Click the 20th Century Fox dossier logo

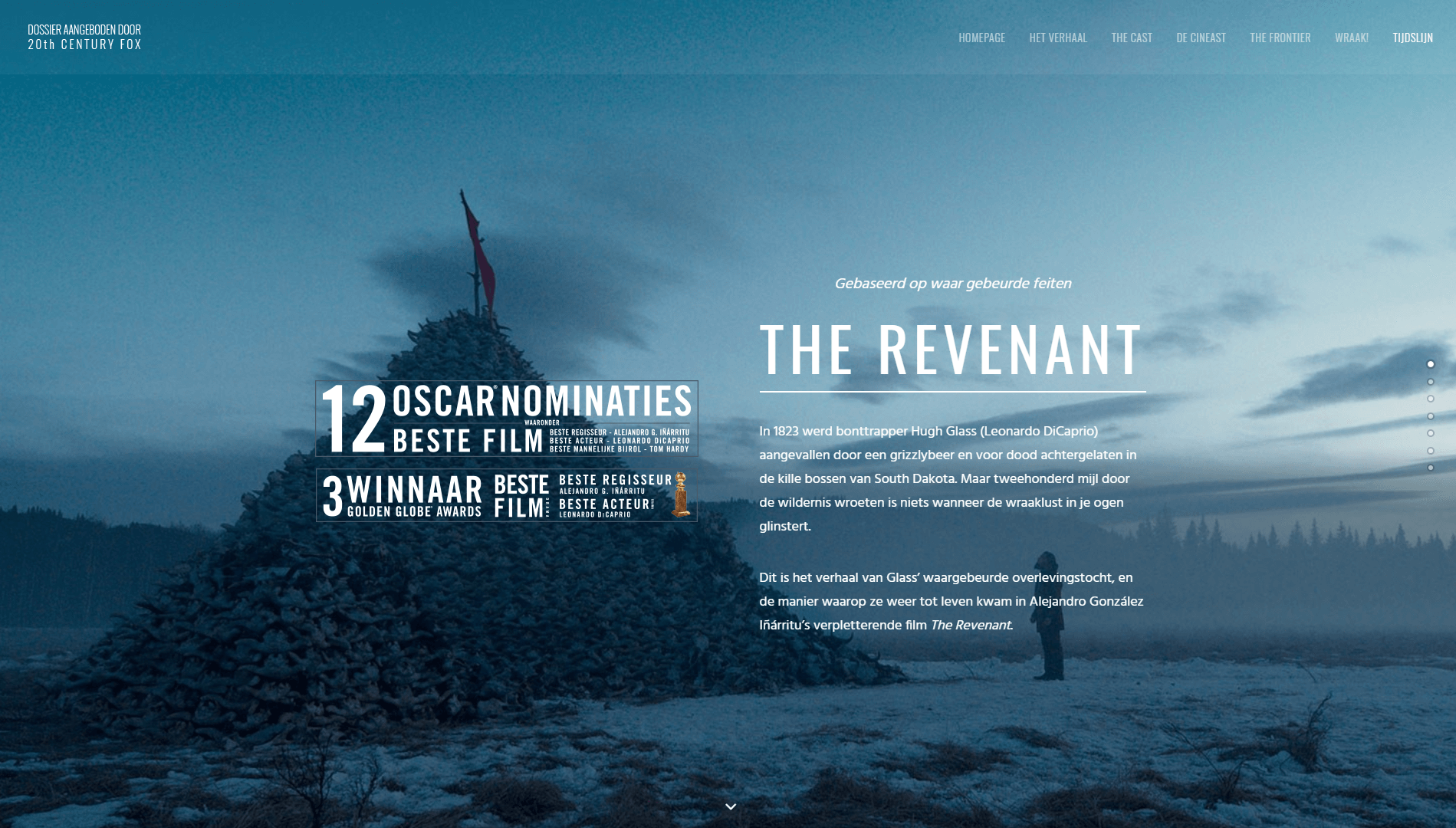pos(84,37)
